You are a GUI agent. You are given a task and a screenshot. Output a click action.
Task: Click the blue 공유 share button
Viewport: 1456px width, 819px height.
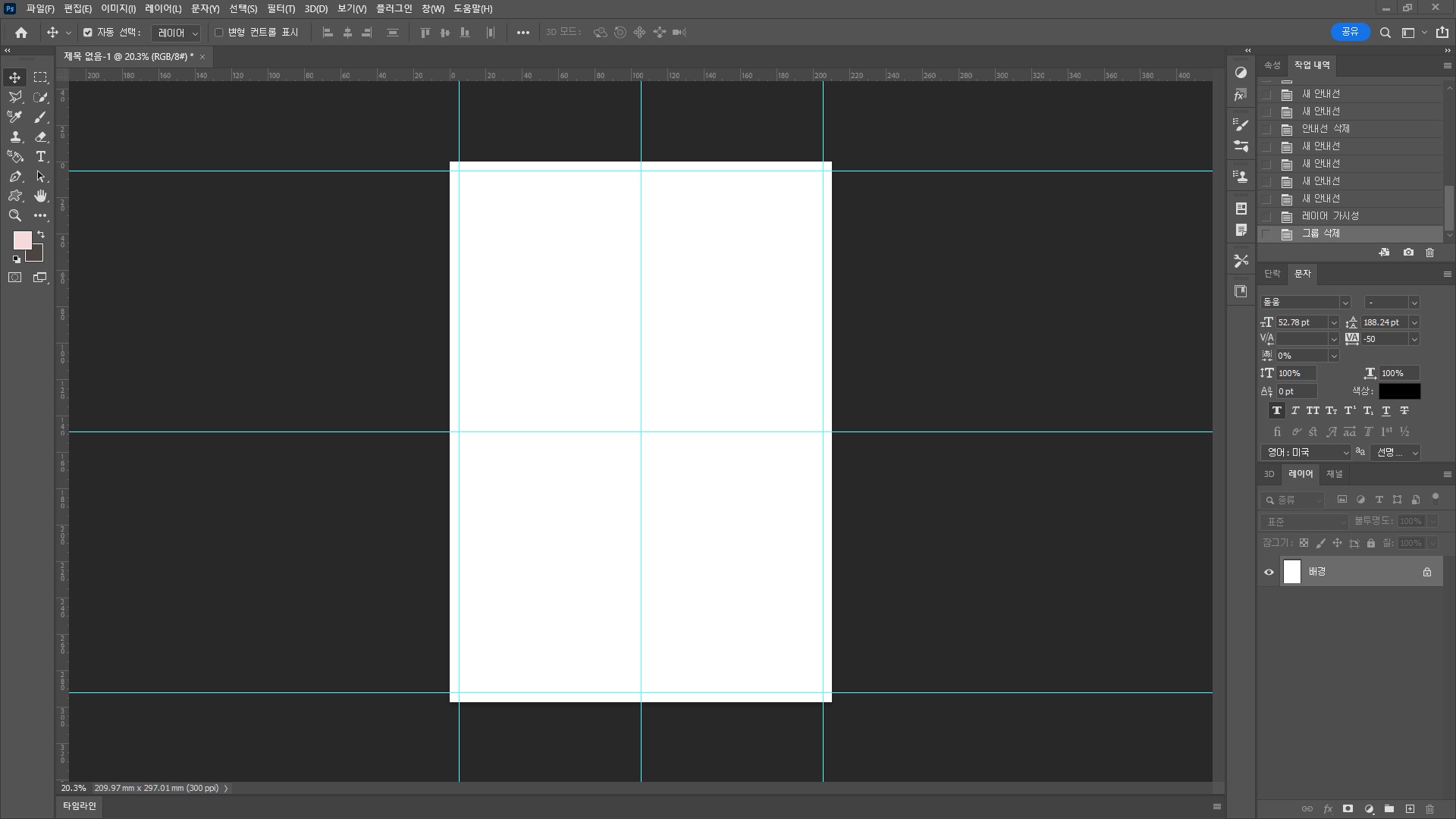[1350, 32]
